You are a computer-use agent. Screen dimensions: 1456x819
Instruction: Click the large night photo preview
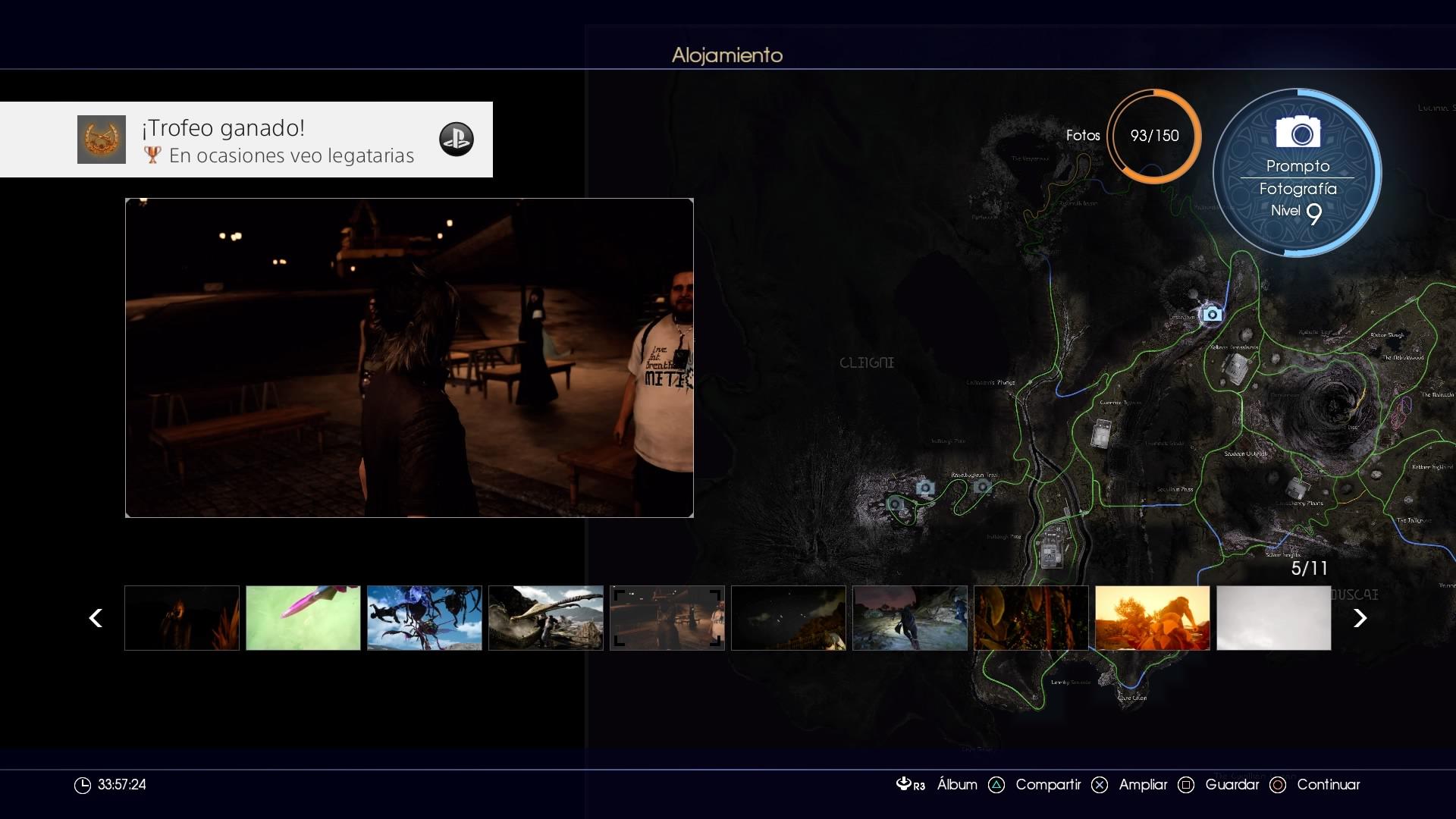(x=409, y=358)
